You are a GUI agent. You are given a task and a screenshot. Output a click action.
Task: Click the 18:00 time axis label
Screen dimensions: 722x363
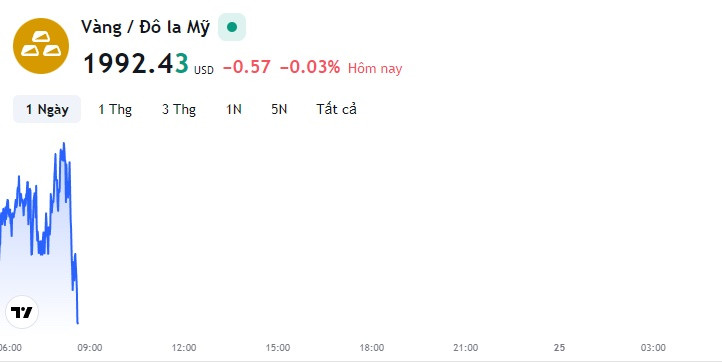pyautogui.click(x=372, y=348)
